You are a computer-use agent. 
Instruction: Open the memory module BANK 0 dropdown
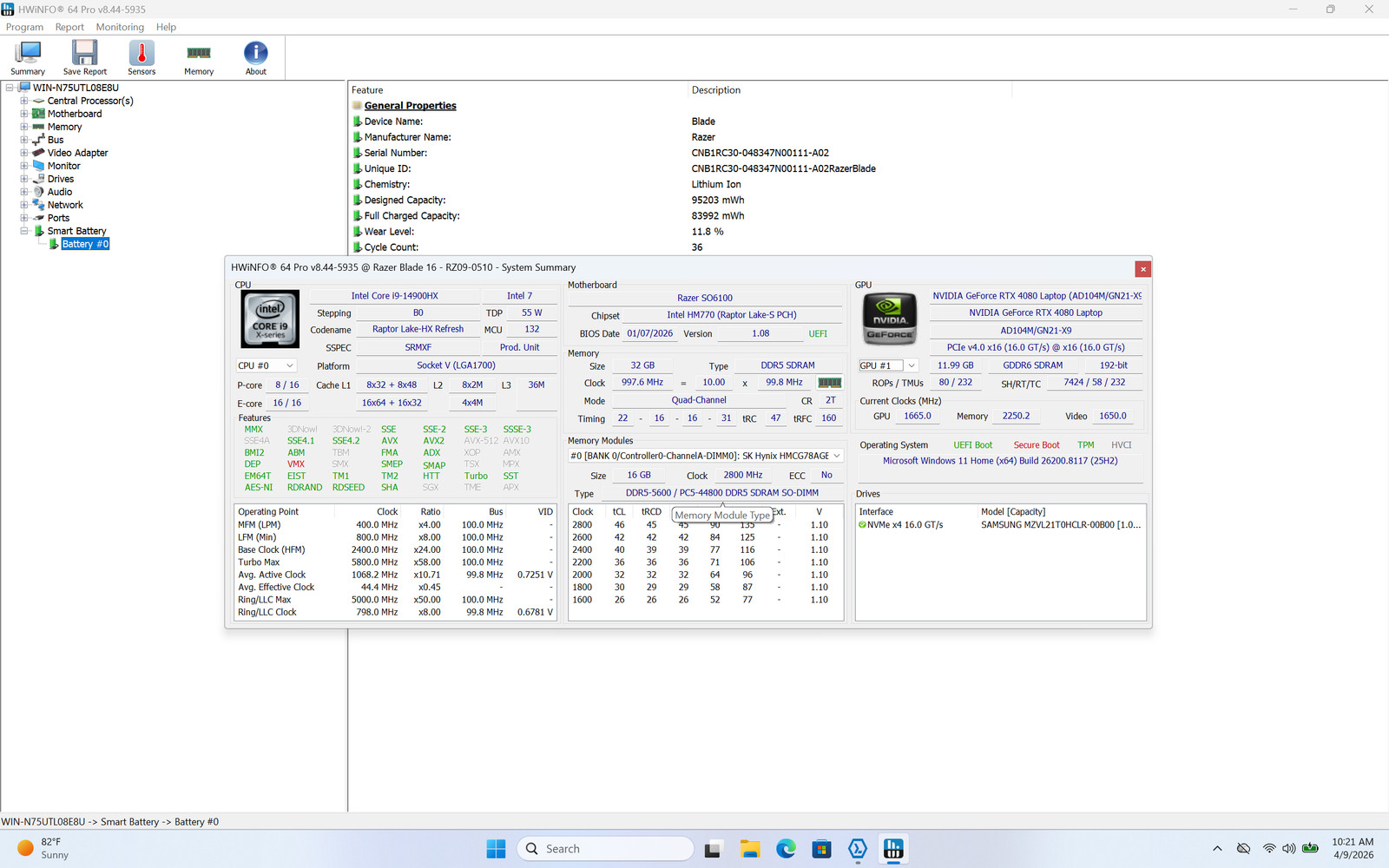coord(706,456)
